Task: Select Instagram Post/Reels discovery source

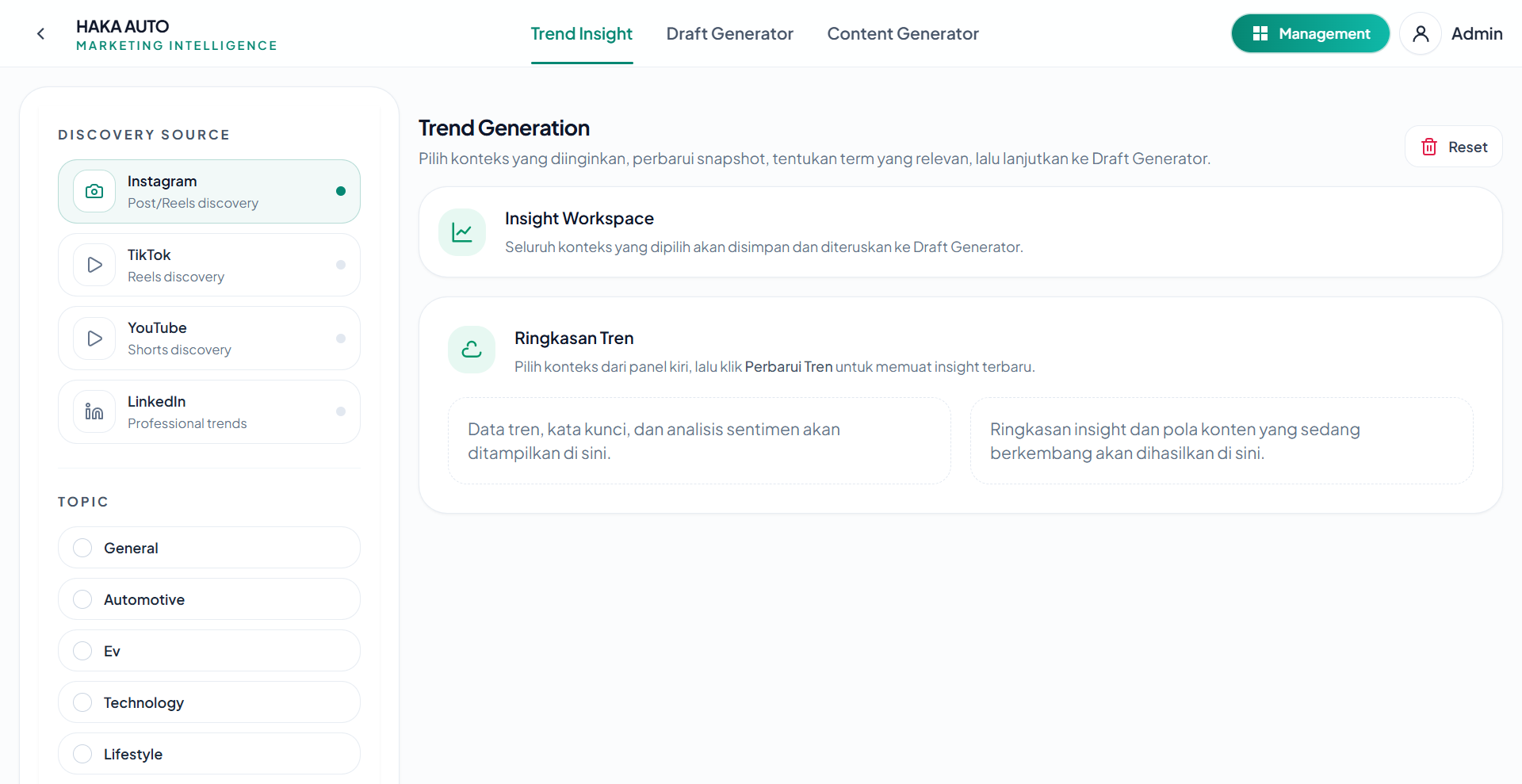Action: 209,192
